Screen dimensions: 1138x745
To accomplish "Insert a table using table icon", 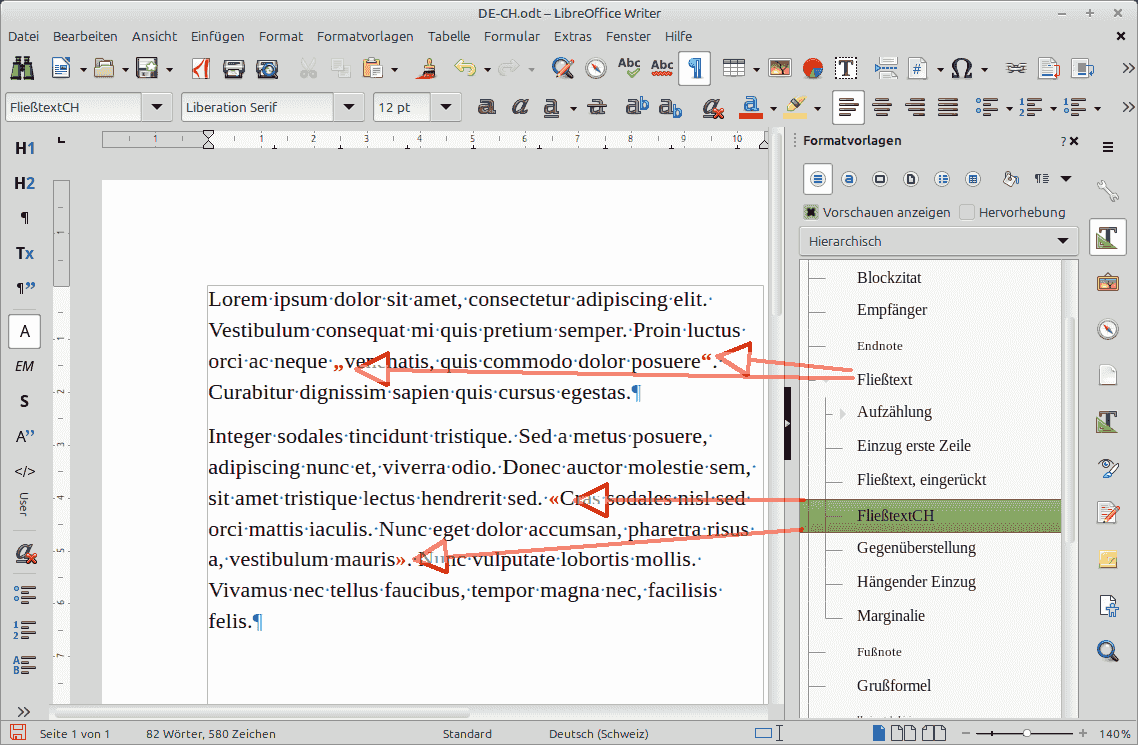I will tap(734, 68).
